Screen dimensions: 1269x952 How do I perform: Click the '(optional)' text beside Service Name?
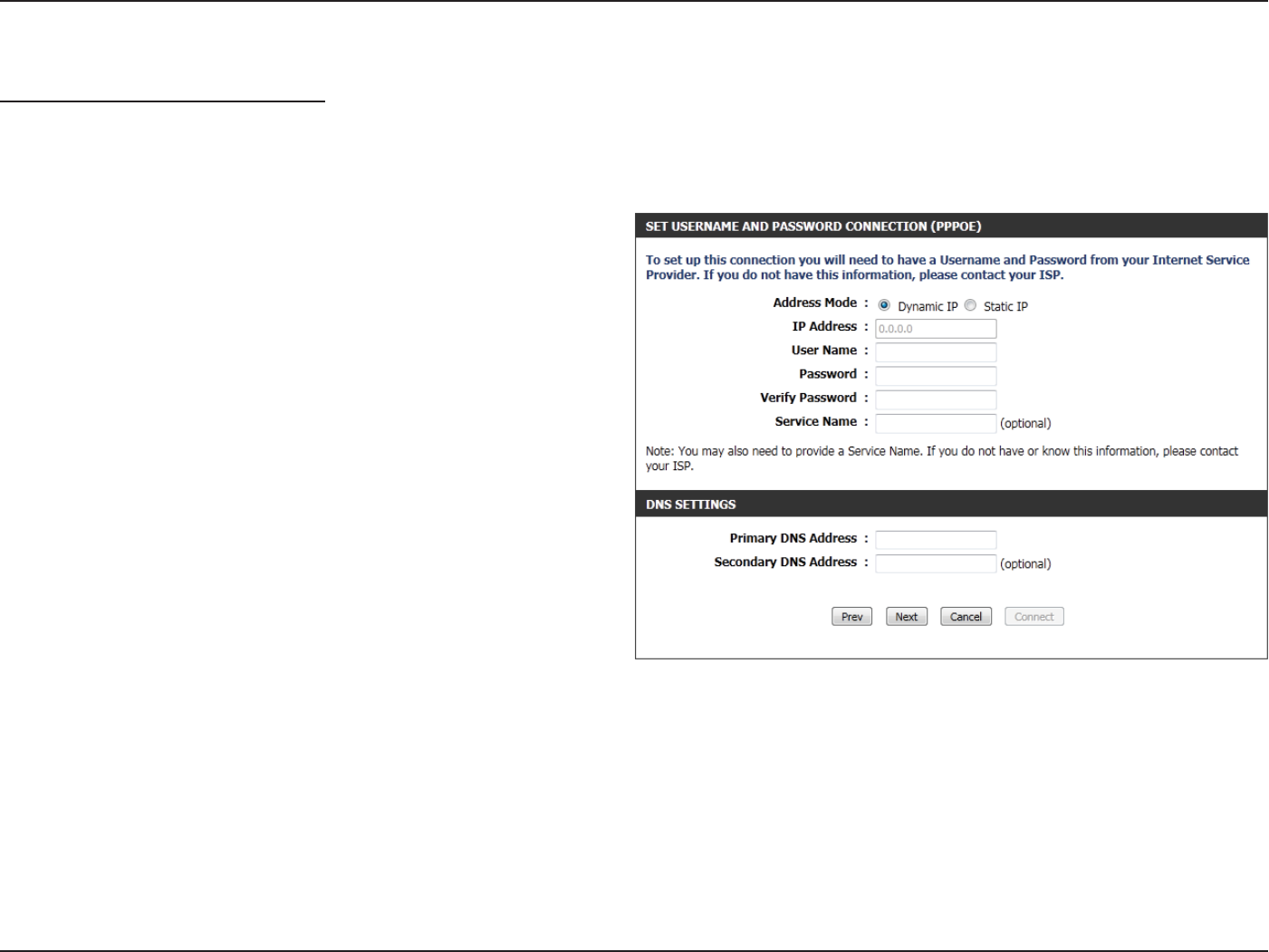(x=1025, y=423)
